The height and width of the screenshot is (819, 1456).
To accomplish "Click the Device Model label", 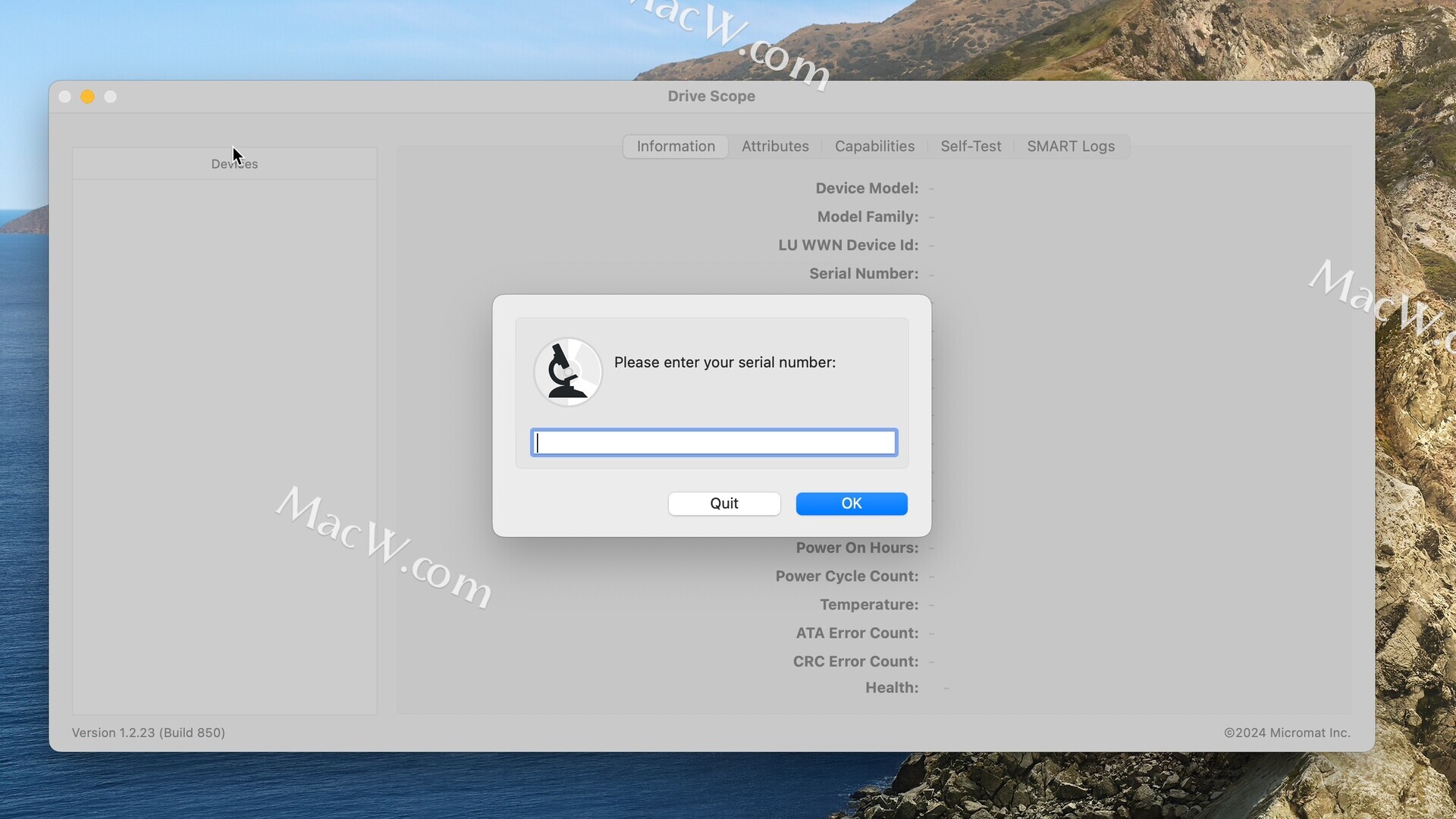I will (x=866, y=188).
